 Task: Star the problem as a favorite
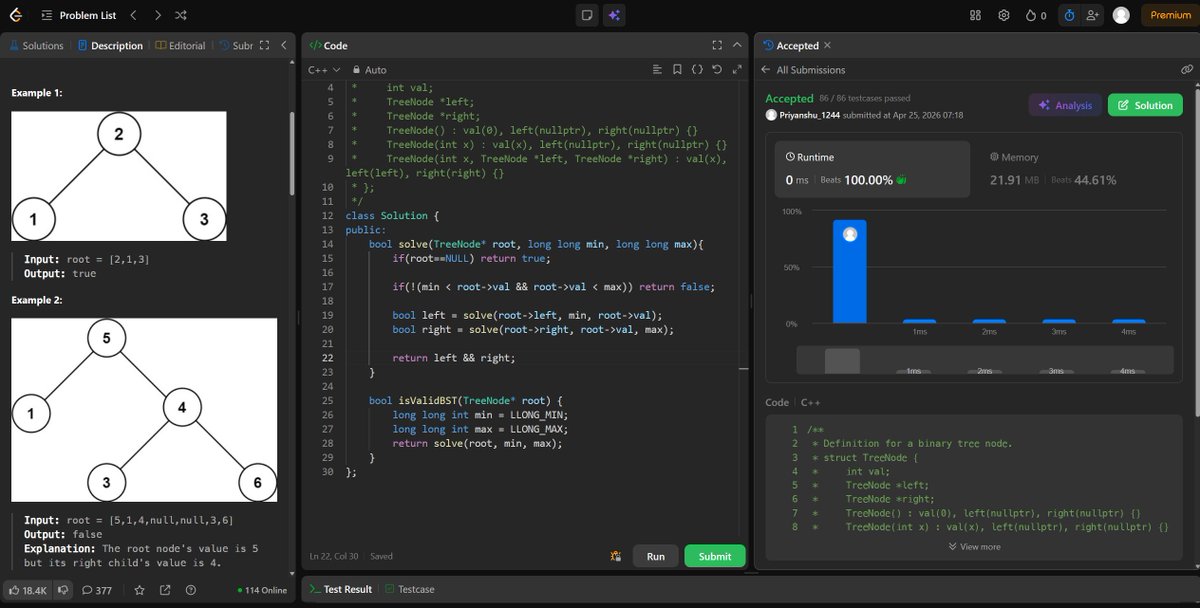140,590
